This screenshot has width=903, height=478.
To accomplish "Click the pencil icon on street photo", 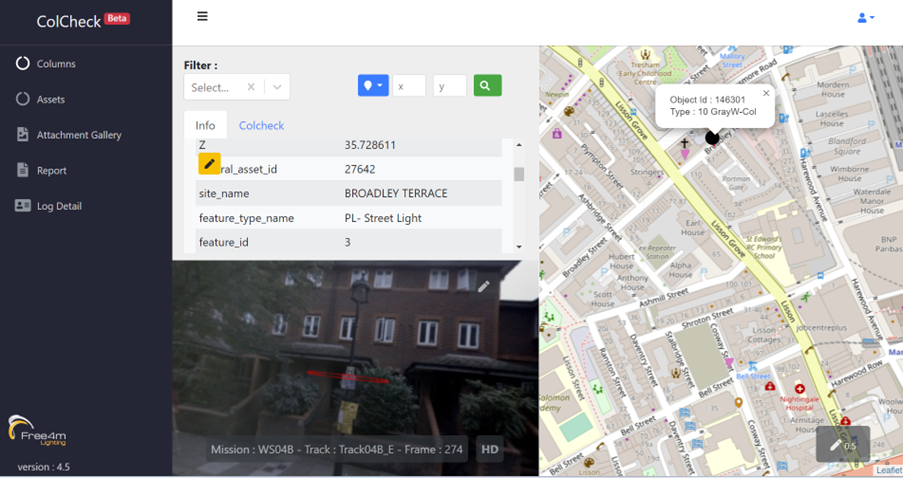I will tap(483, 287).
